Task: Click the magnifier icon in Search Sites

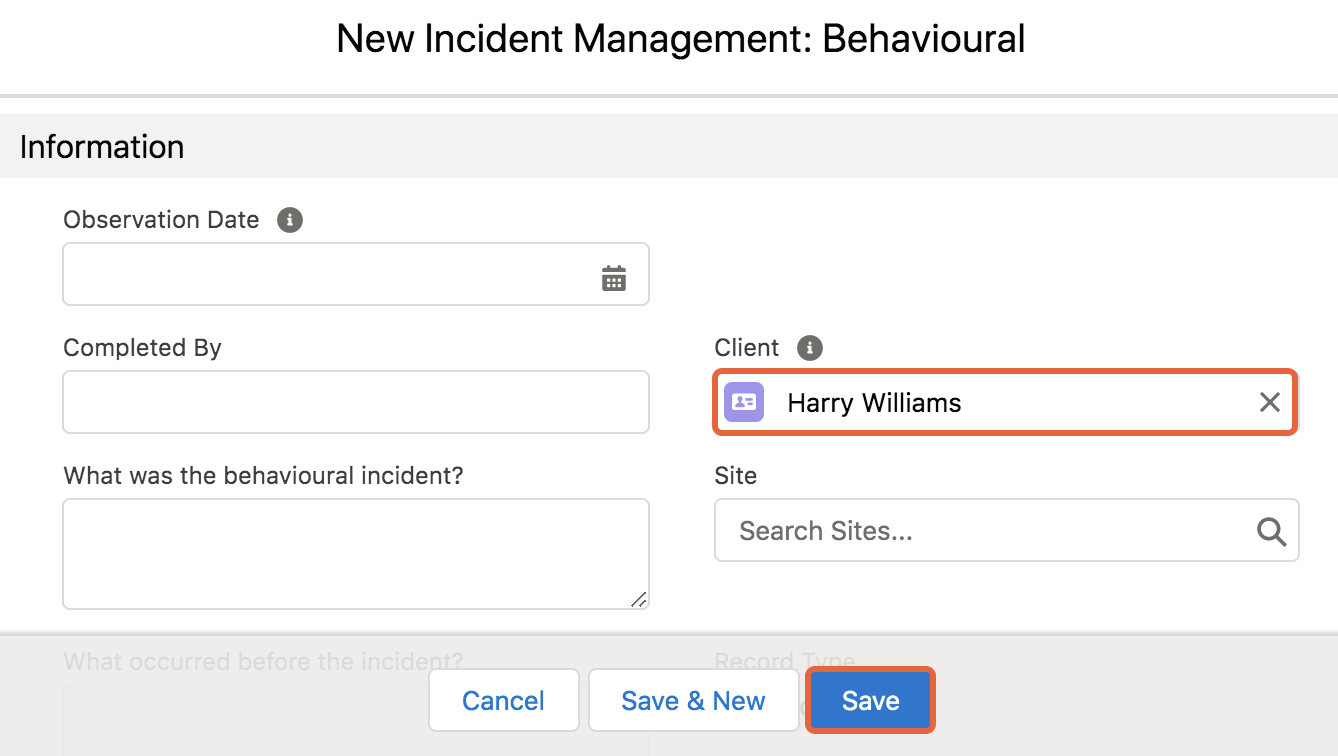Action: [1271, 531]
